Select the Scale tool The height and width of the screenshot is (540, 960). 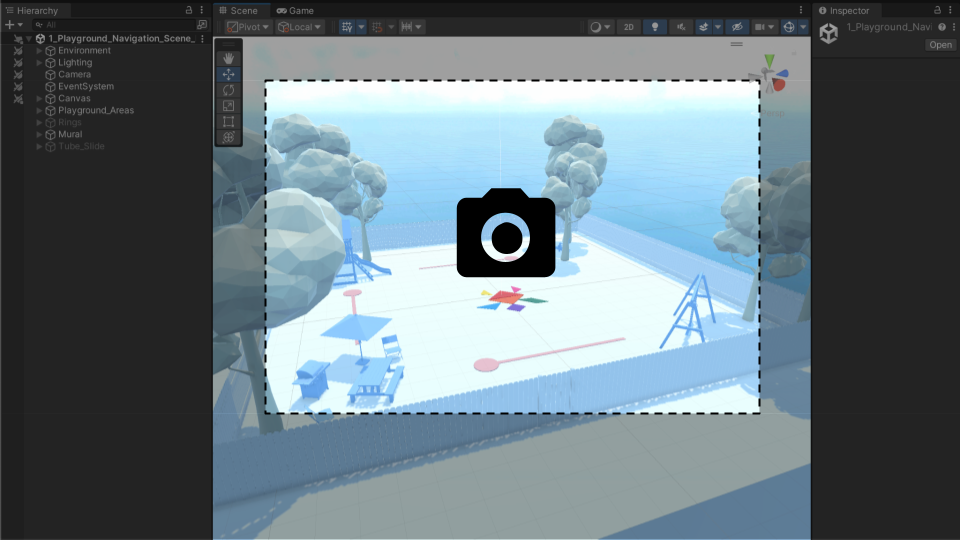(229, 106)
